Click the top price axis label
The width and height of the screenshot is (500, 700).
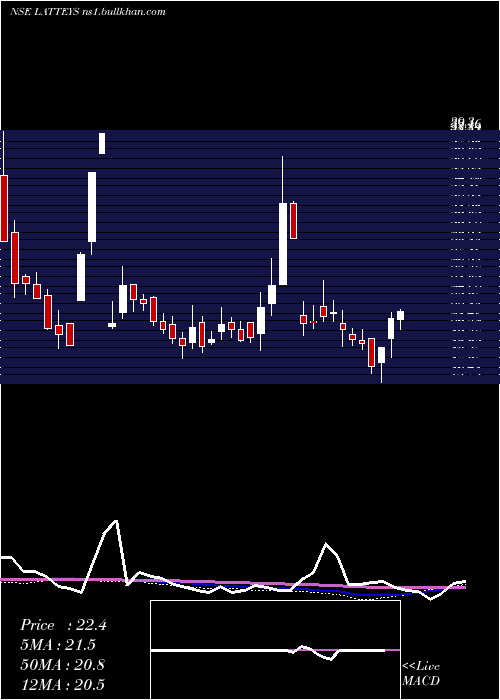466,122
